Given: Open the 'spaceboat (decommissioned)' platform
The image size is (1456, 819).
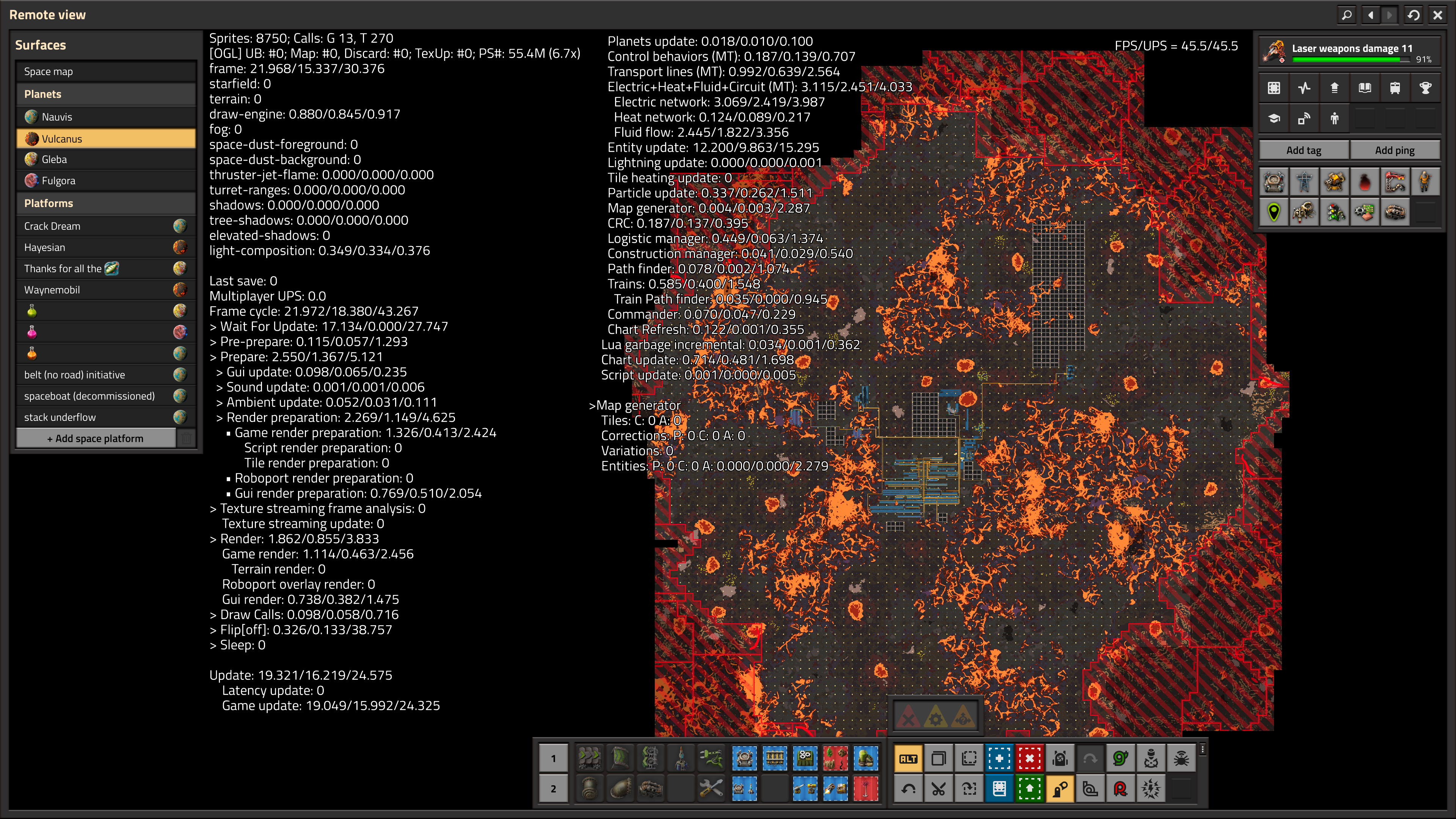Looking at the screenshot, I should coord(106,395).
